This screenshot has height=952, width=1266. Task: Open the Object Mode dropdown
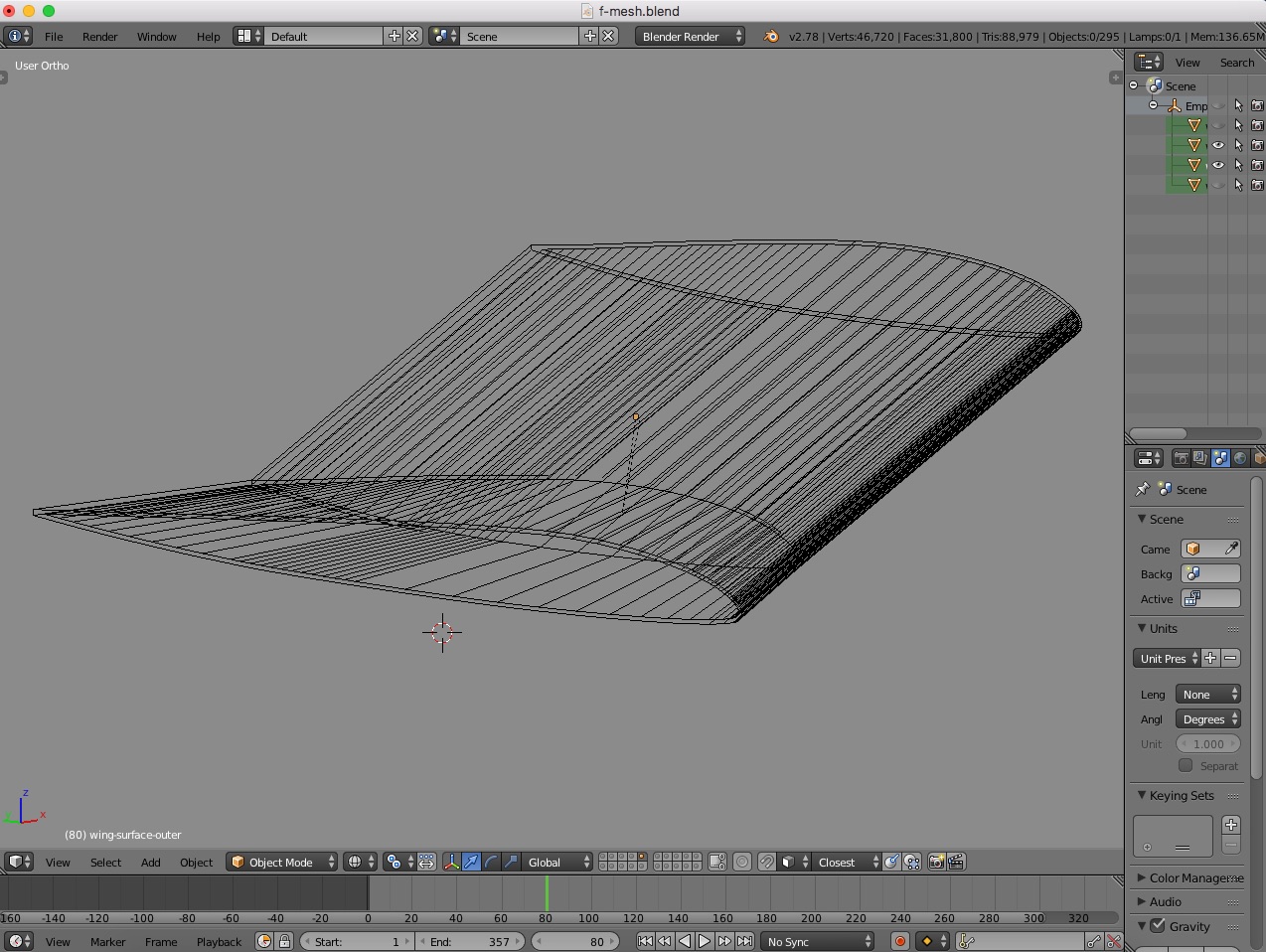click(x=282, y=862)
